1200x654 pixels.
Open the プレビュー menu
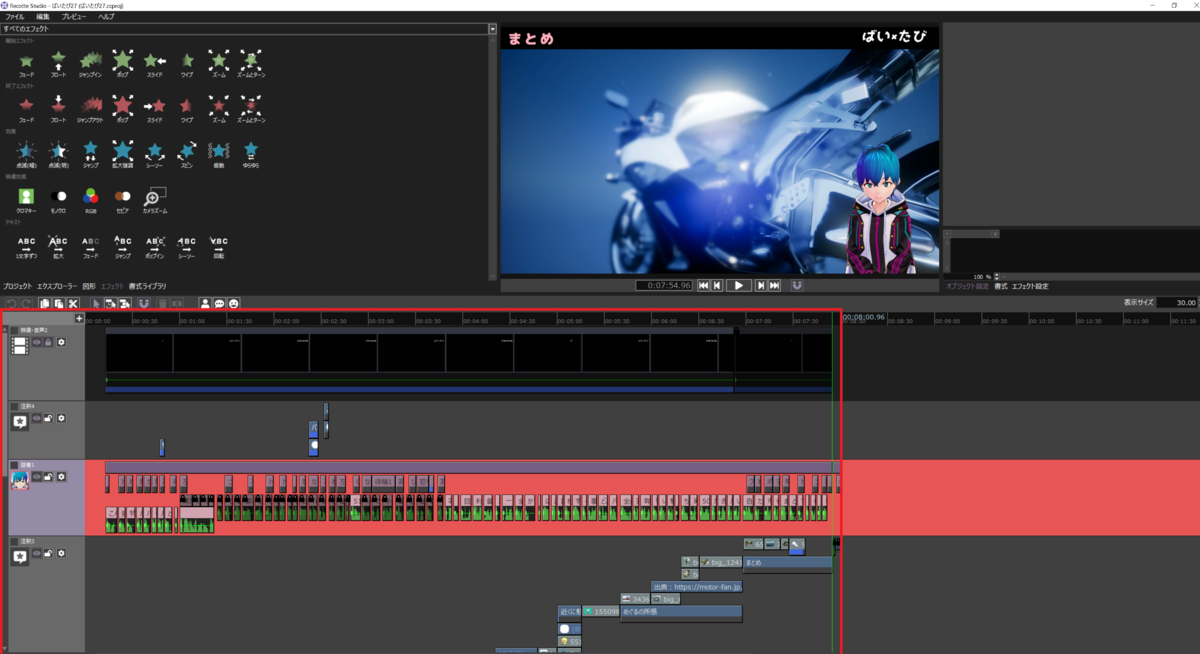click(74, 17)
